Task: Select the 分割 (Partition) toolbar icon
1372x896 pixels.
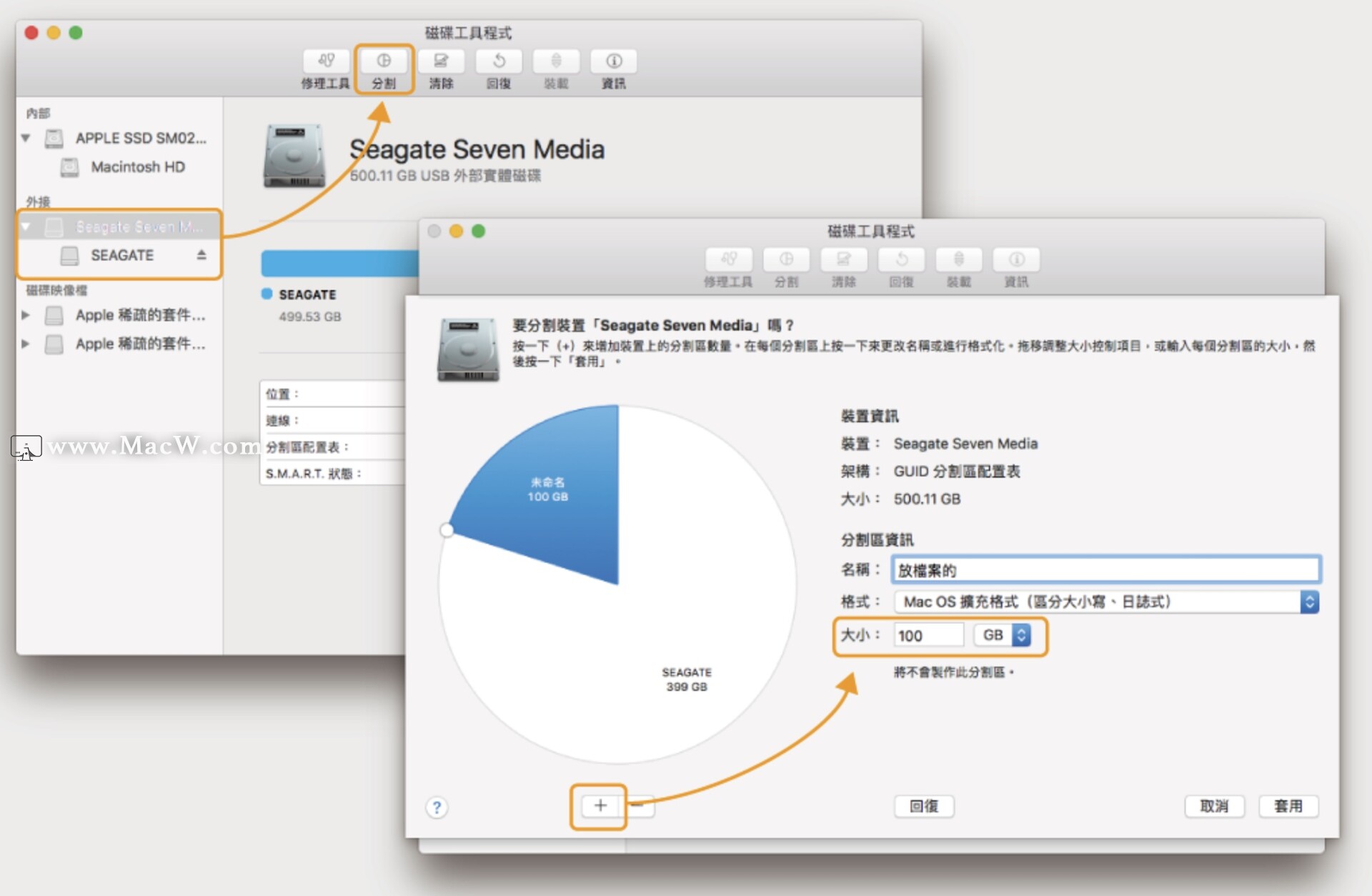Action: tap(384, 61)
